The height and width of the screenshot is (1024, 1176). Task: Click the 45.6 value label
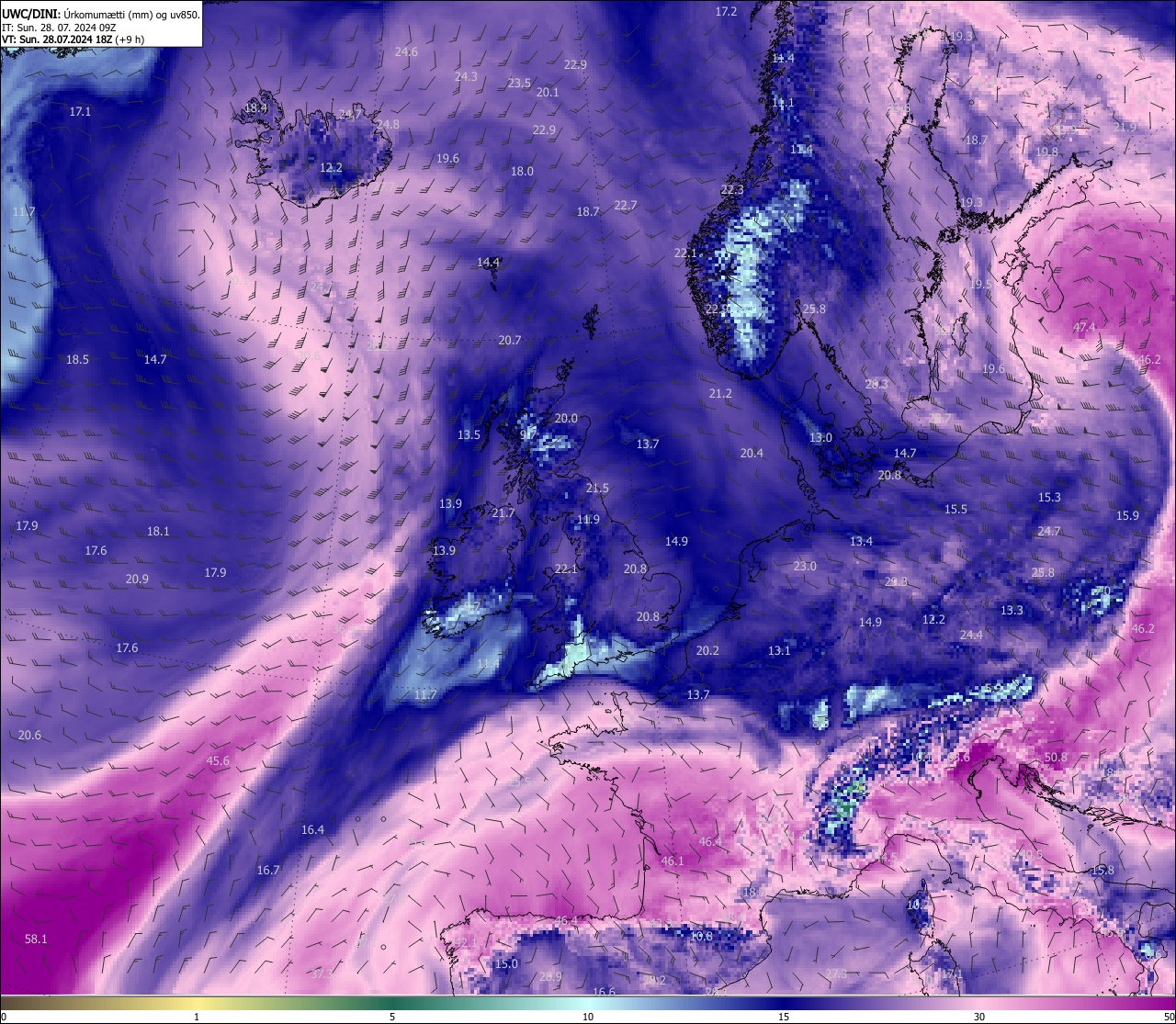coord(218,760)
